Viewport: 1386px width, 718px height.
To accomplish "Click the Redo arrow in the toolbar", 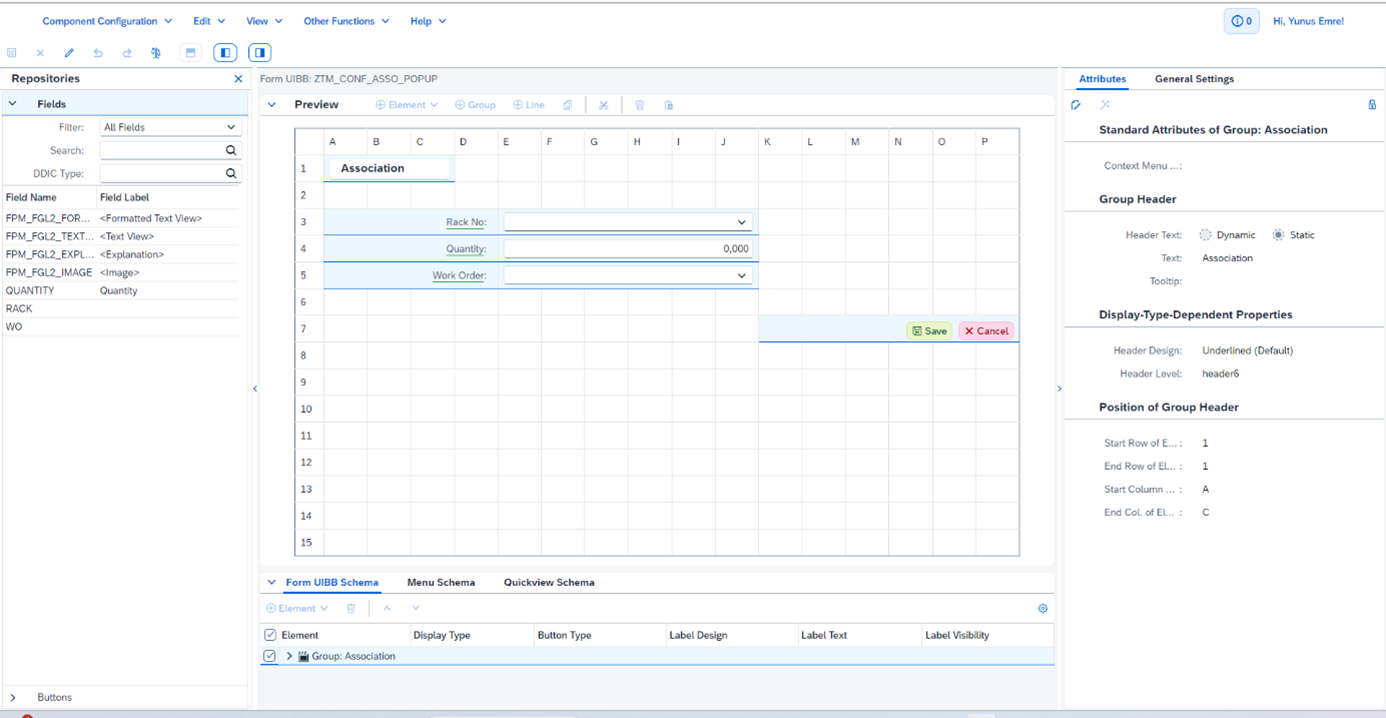I will pos(126,52).
